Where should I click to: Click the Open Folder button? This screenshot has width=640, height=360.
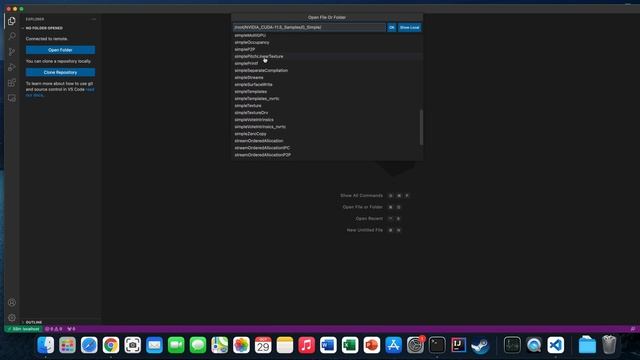pyautogui.click(x=60, y=50)
